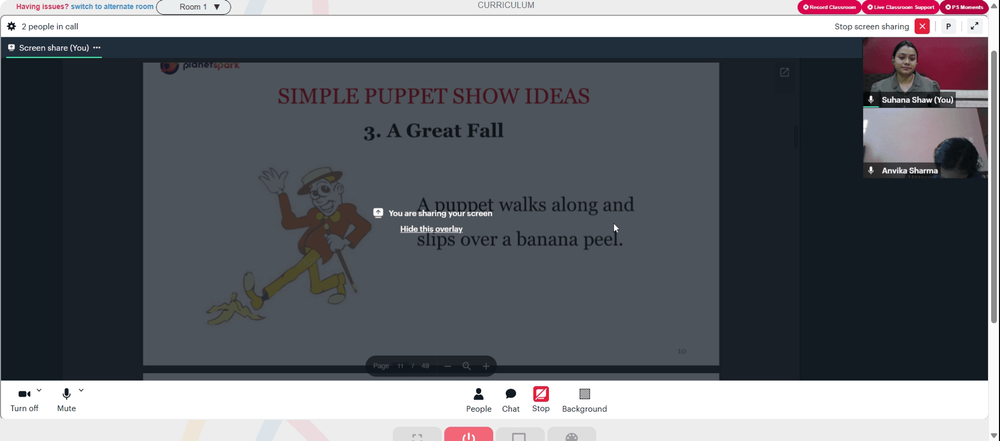1000x441 pixels.
Task: Click the red power button
Action: [x=469, y=435]
